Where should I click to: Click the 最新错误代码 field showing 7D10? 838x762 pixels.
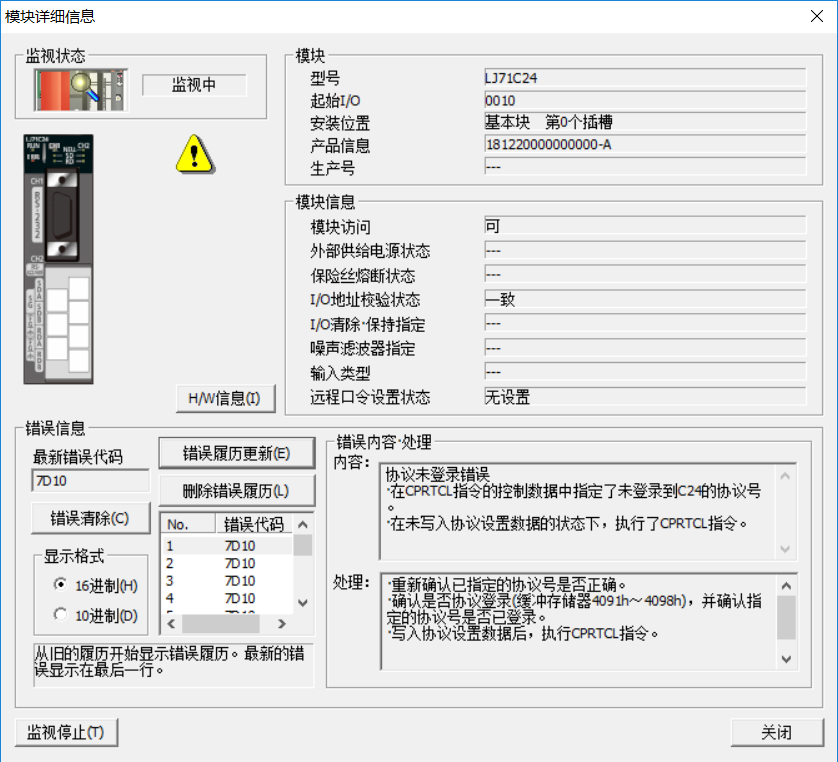[90, 482]
